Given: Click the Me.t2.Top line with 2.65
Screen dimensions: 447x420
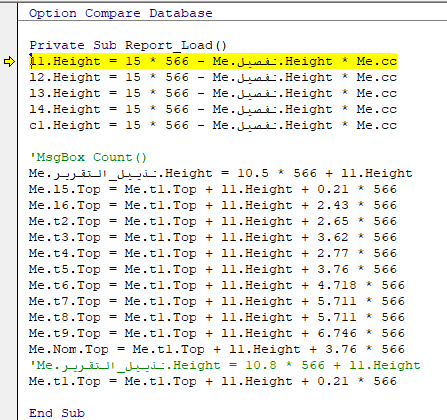Looking at the screenshot, I should click(213, 221).
